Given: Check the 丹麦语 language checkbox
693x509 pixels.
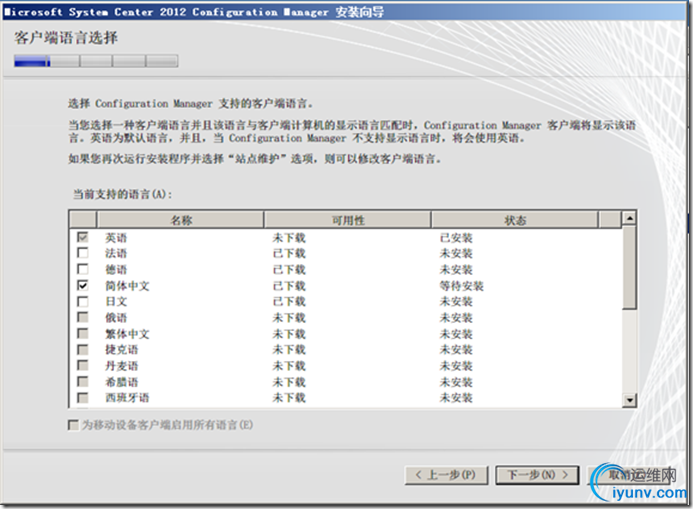Looking at the screenshot, I should coord(83,365).
